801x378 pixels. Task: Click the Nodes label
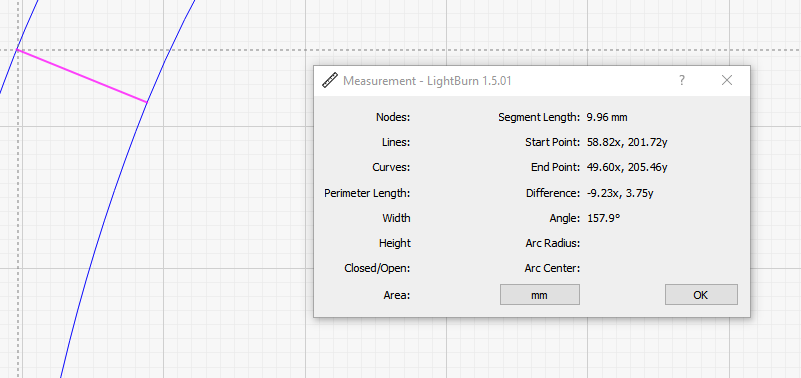point(393,117)
